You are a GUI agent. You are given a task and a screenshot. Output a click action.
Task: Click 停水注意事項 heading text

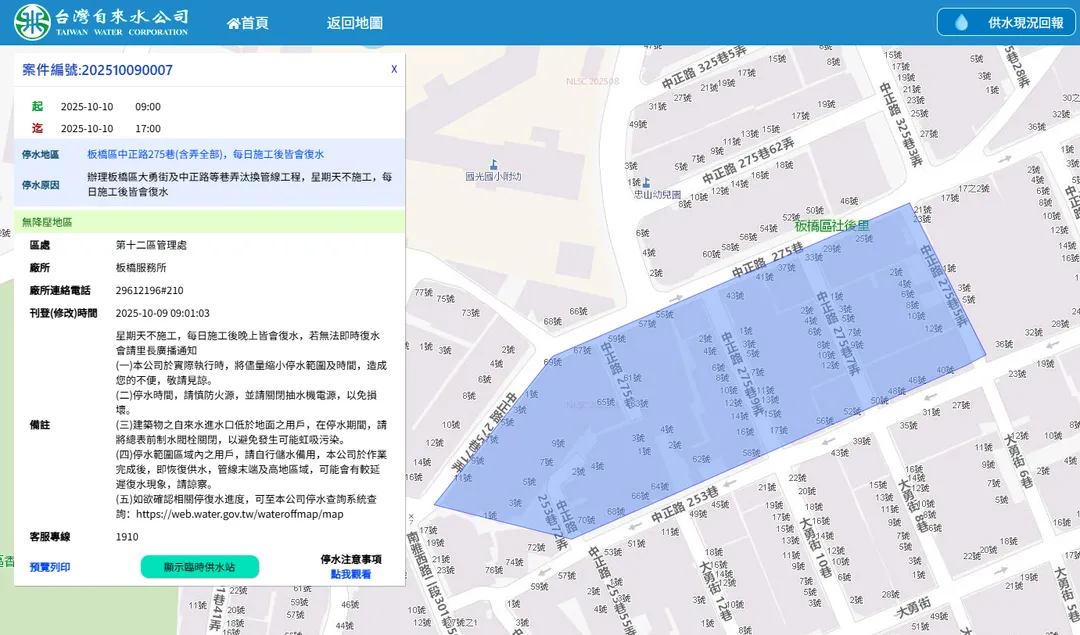[351, 559]
